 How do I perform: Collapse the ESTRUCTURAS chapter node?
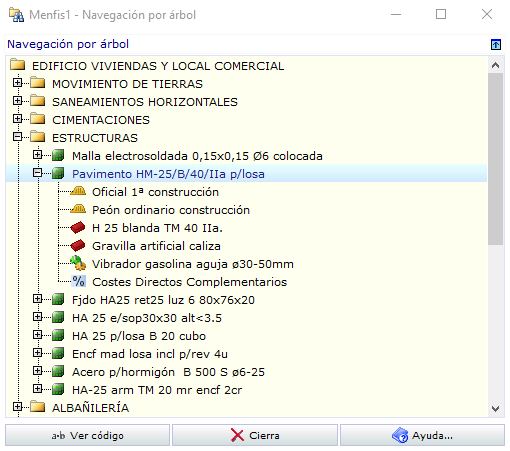point(17,137)
